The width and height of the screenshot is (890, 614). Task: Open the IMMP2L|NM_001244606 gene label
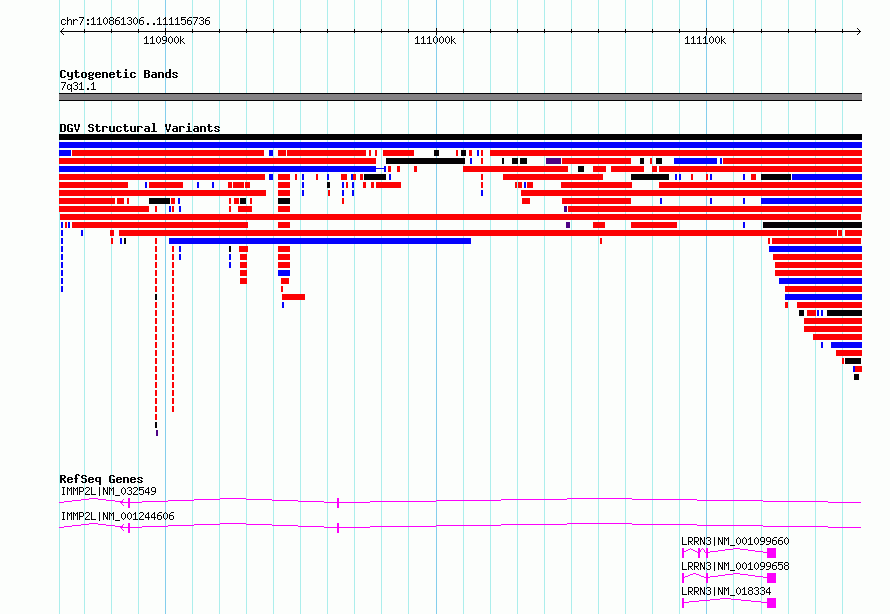(x=117, y=516)
